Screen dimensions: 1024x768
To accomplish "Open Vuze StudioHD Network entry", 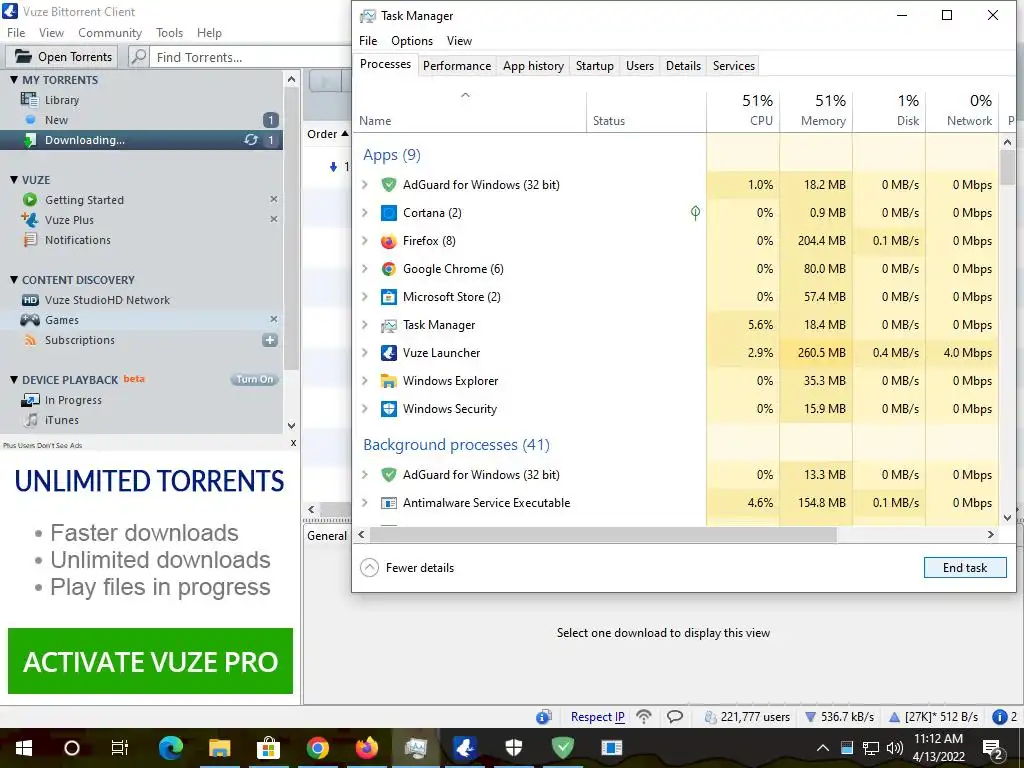I will point(106,300).
